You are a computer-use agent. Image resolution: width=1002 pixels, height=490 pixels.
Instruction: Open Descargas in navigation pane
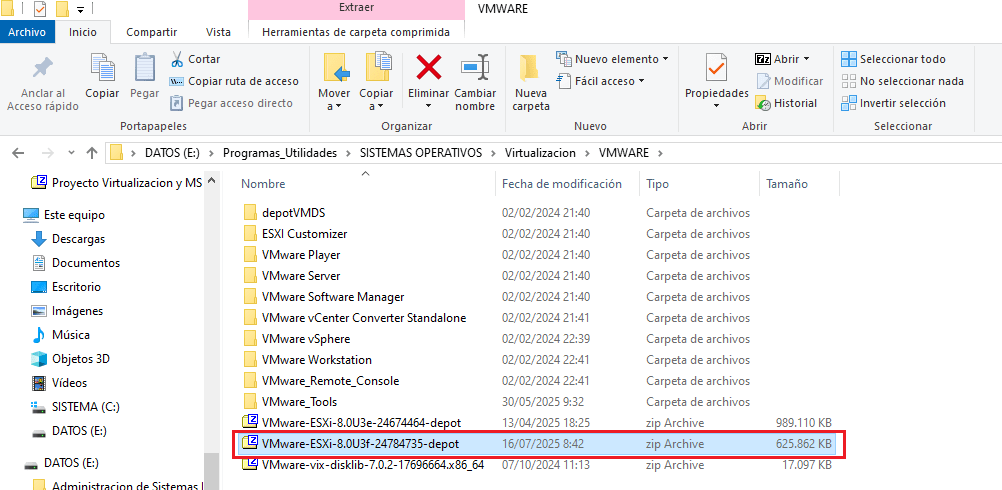[x=68, y=239]
